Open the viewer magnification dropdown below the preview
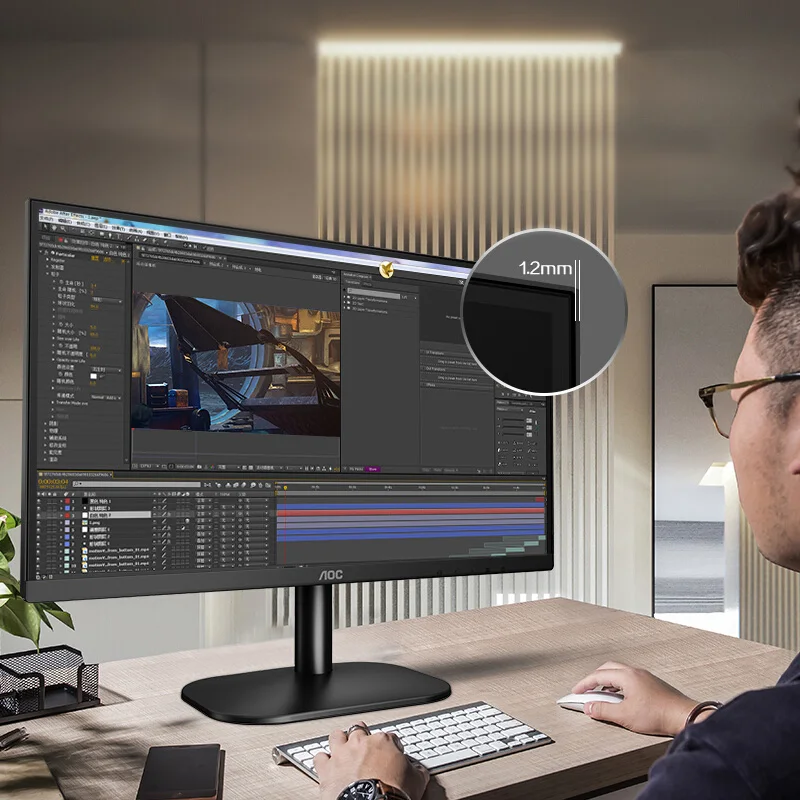800x800 pixels. [149, 466]
